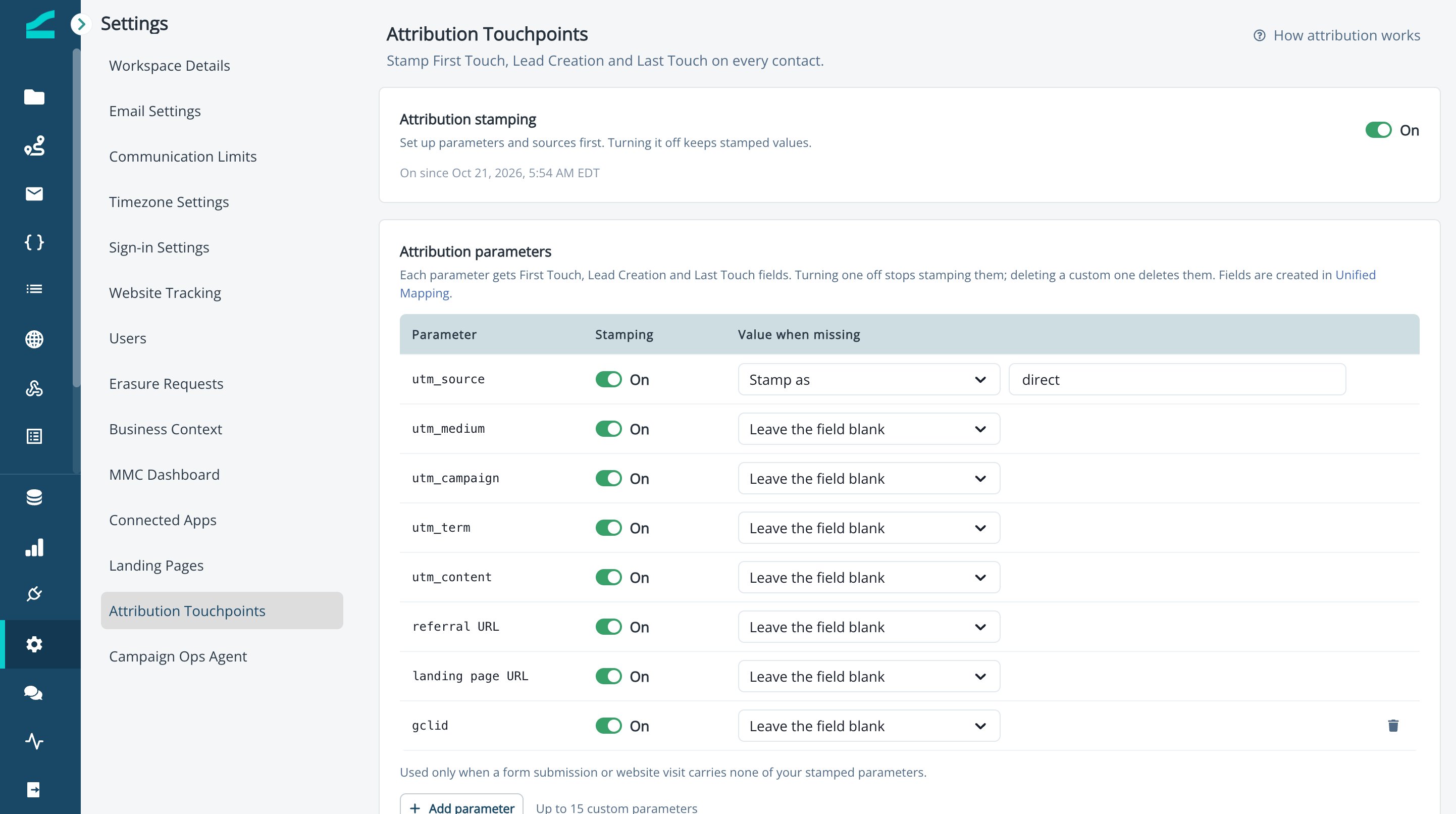Toggle stamping for utm_medium

[609, 429]
